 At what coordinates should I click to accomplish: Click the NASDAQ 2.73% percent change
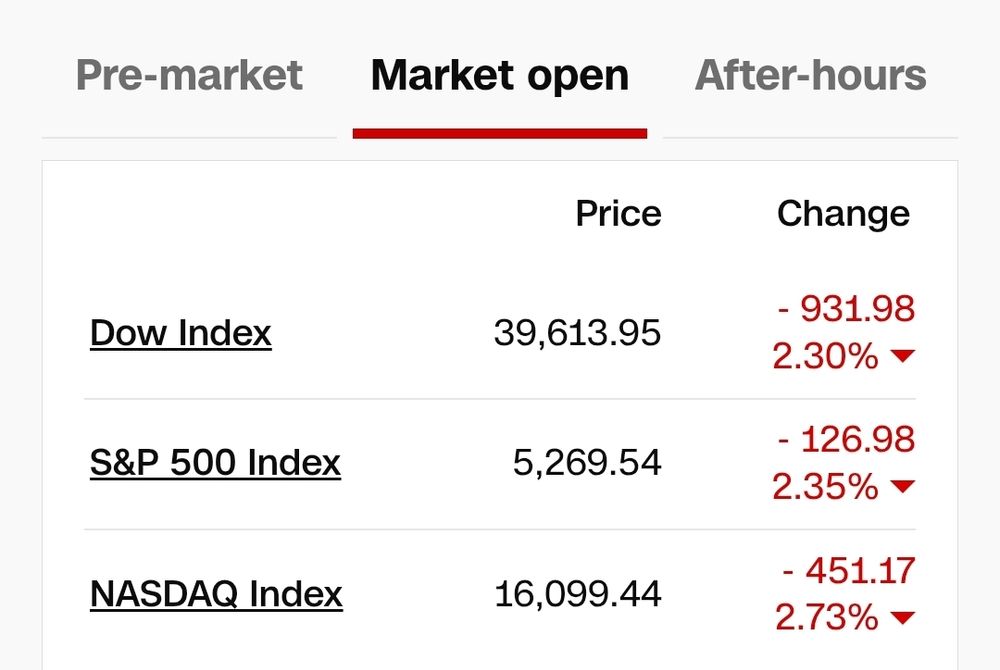pos(827,618)
